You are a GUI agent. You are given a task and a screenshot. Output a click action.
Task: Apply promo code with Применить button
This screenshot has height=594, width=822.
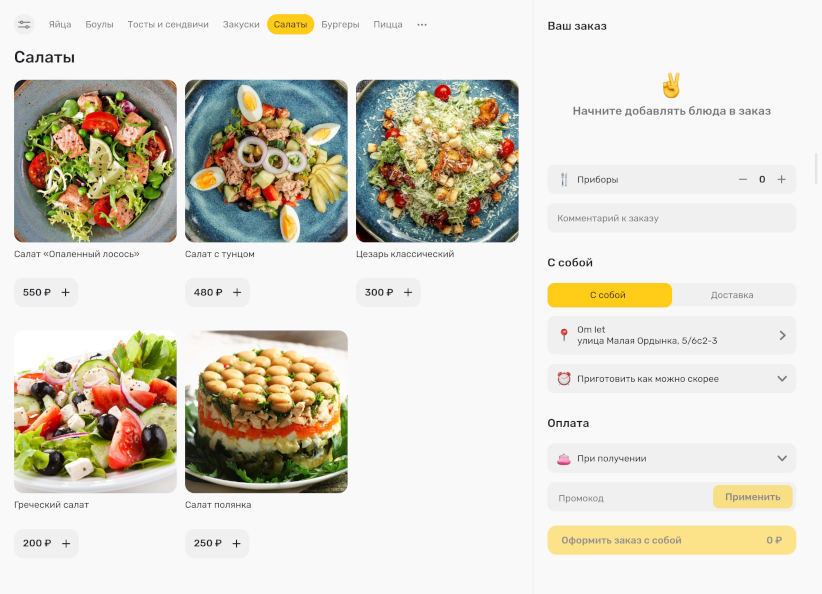752,497
